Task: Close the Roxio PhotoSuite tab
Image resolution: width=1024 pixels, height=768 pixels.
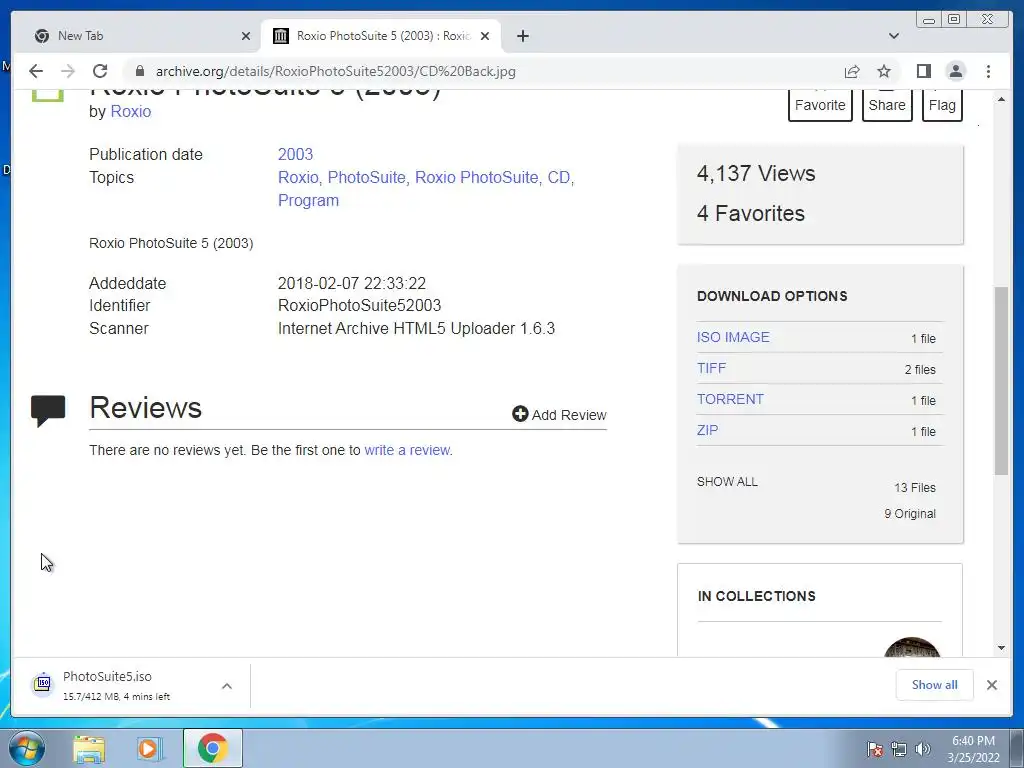Action: pyautogui.click(x=485, y=36)
